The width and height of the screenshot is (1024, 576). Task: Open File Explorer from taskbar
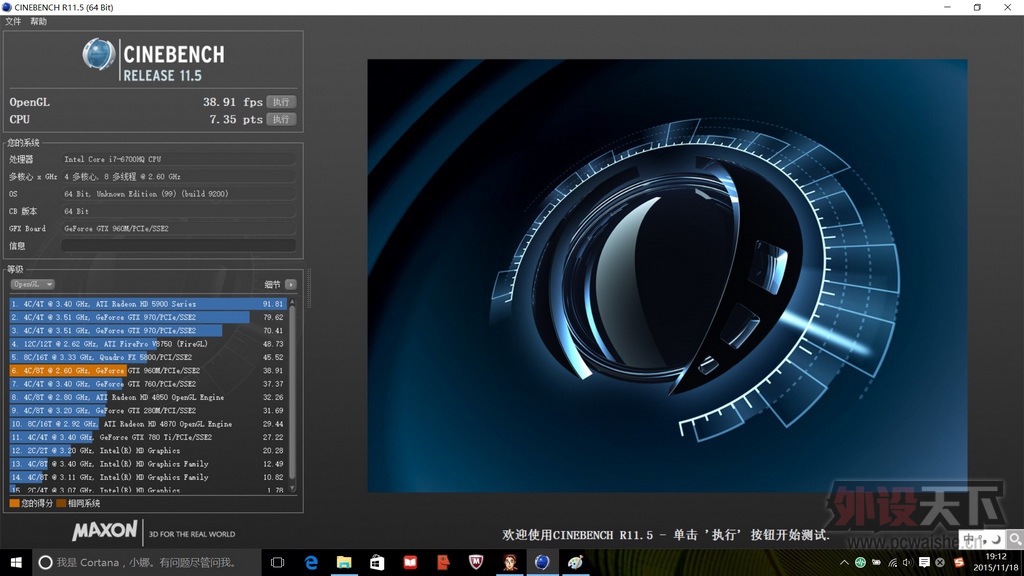(344, 562)
